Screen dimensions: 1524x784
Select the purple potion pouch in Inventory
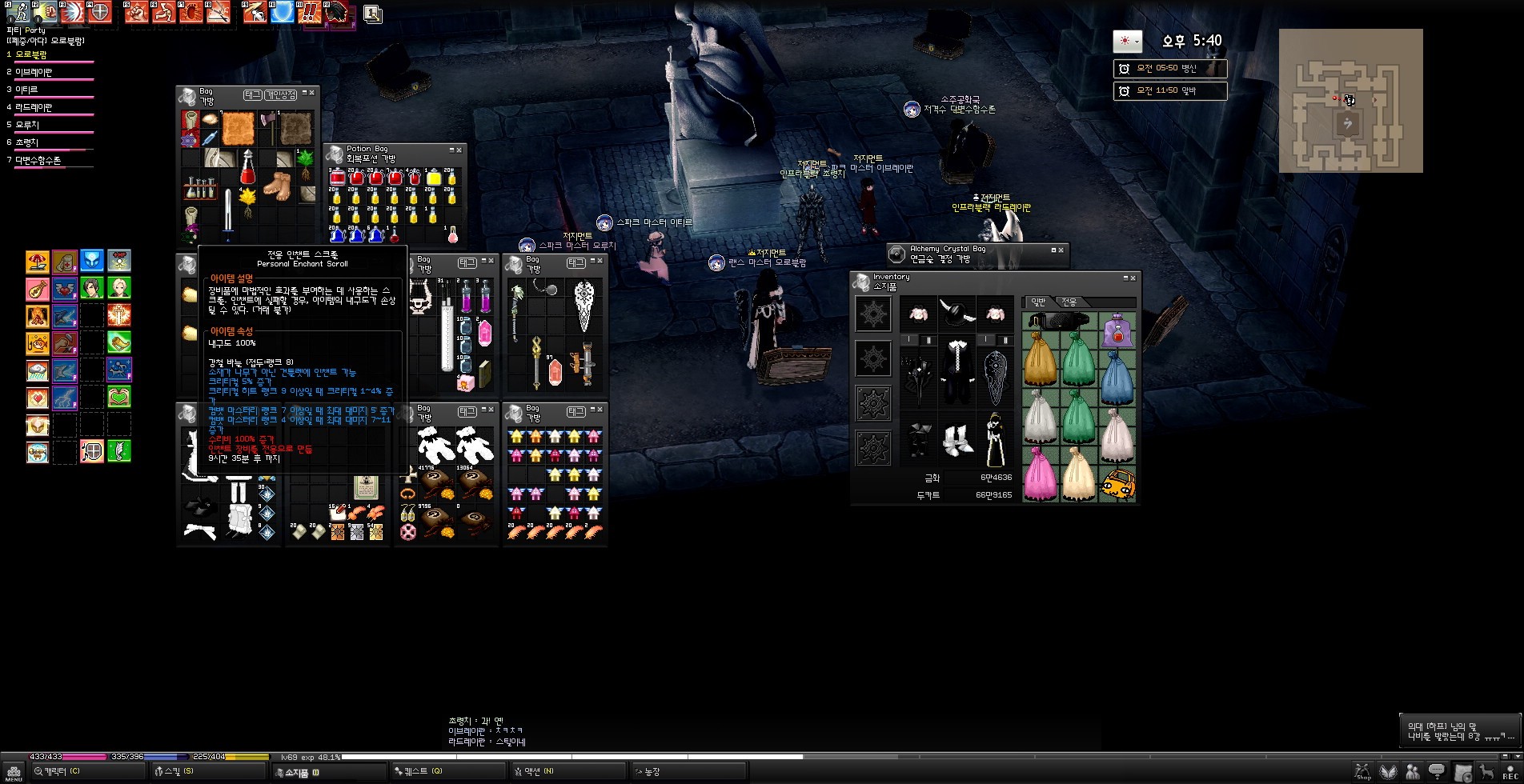point(1117,330)
